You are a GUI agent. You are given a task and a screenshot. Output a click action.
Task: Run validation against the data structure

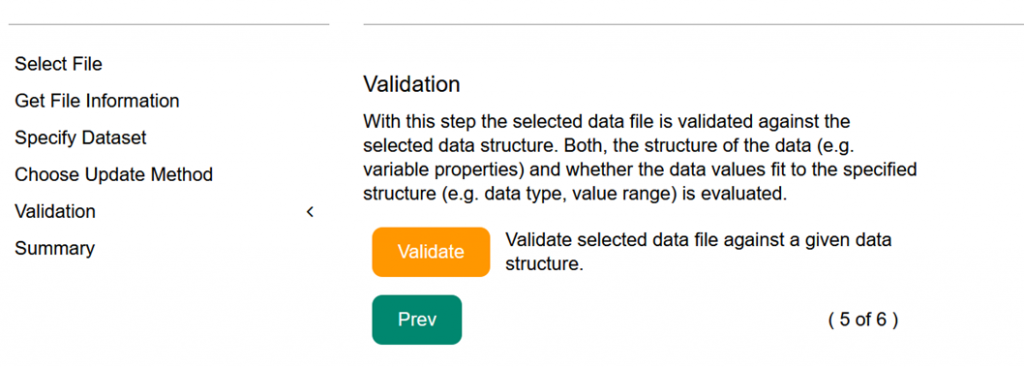pyautogui.click(x=431, y=252)
